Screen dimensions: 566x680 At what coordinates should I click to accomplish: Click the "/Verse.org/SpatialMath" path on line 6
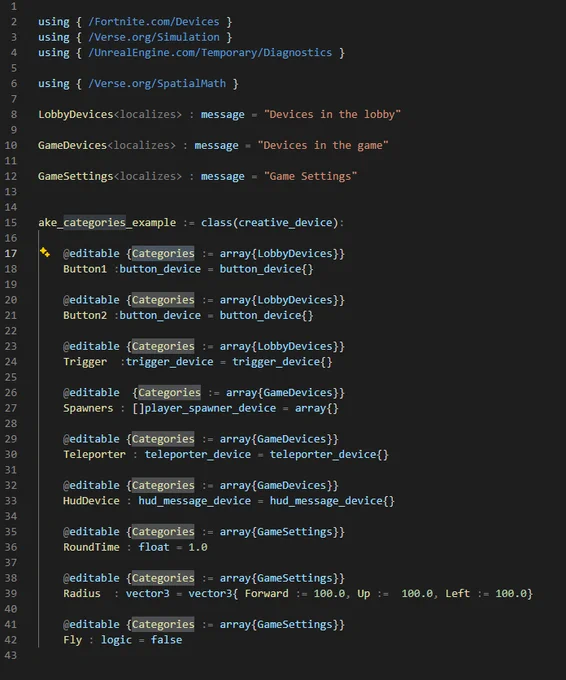157,84
